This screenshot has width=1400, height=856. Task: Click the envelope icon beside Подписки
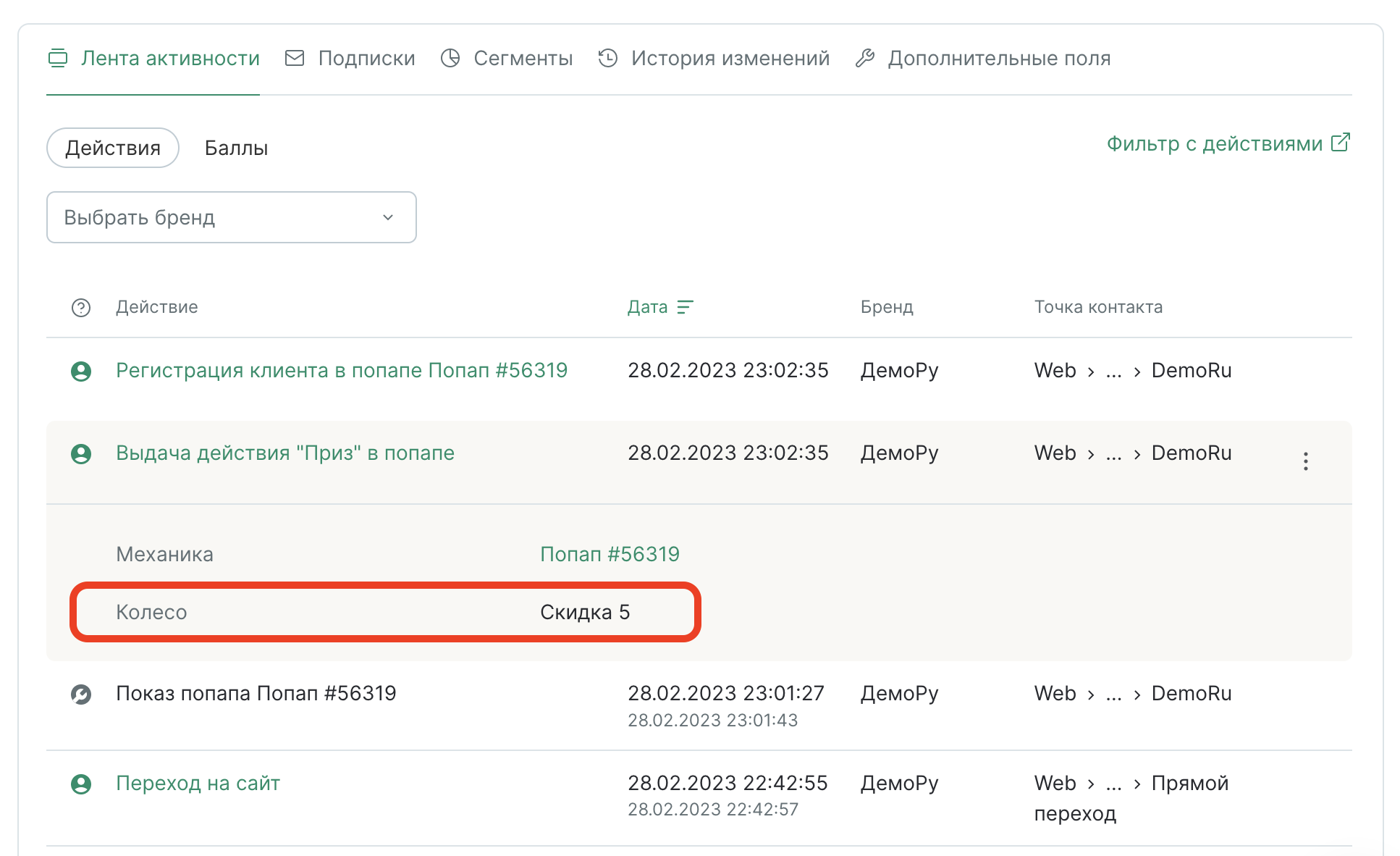295,58
